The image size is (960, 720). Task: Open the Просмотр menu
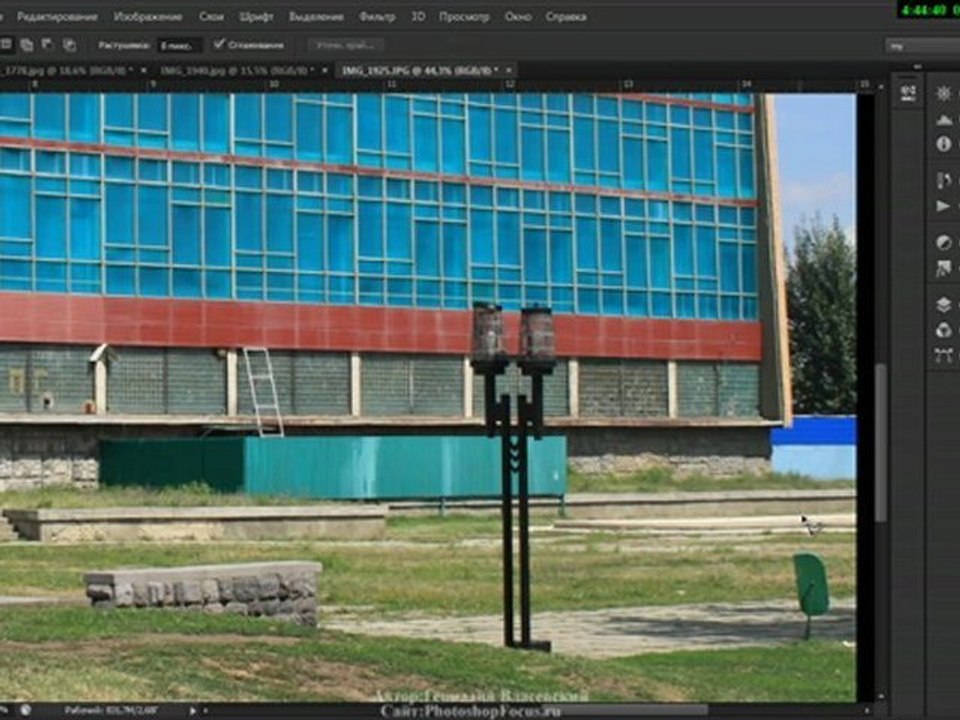(464, 17)
